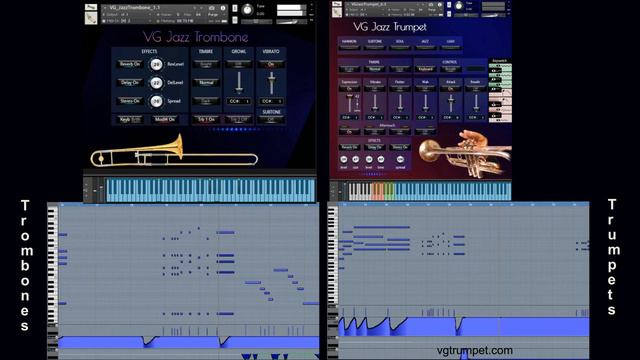Viewport: 640px width, 360px height.
Task: Open the trumpet Expression CC# selector
Action: (349, 118)
